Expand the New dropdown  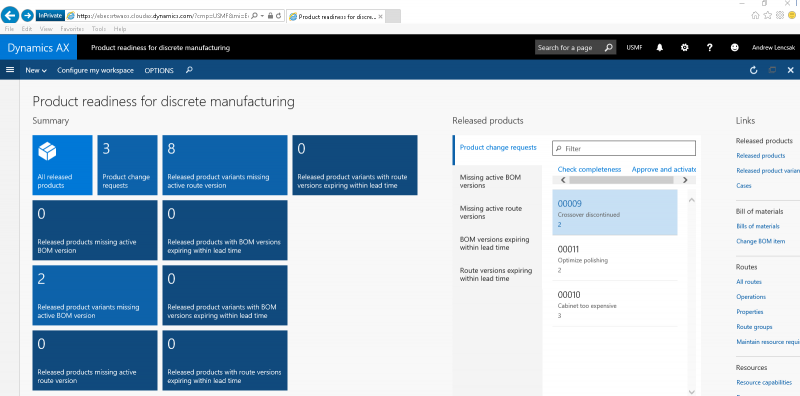coord(36,70)
